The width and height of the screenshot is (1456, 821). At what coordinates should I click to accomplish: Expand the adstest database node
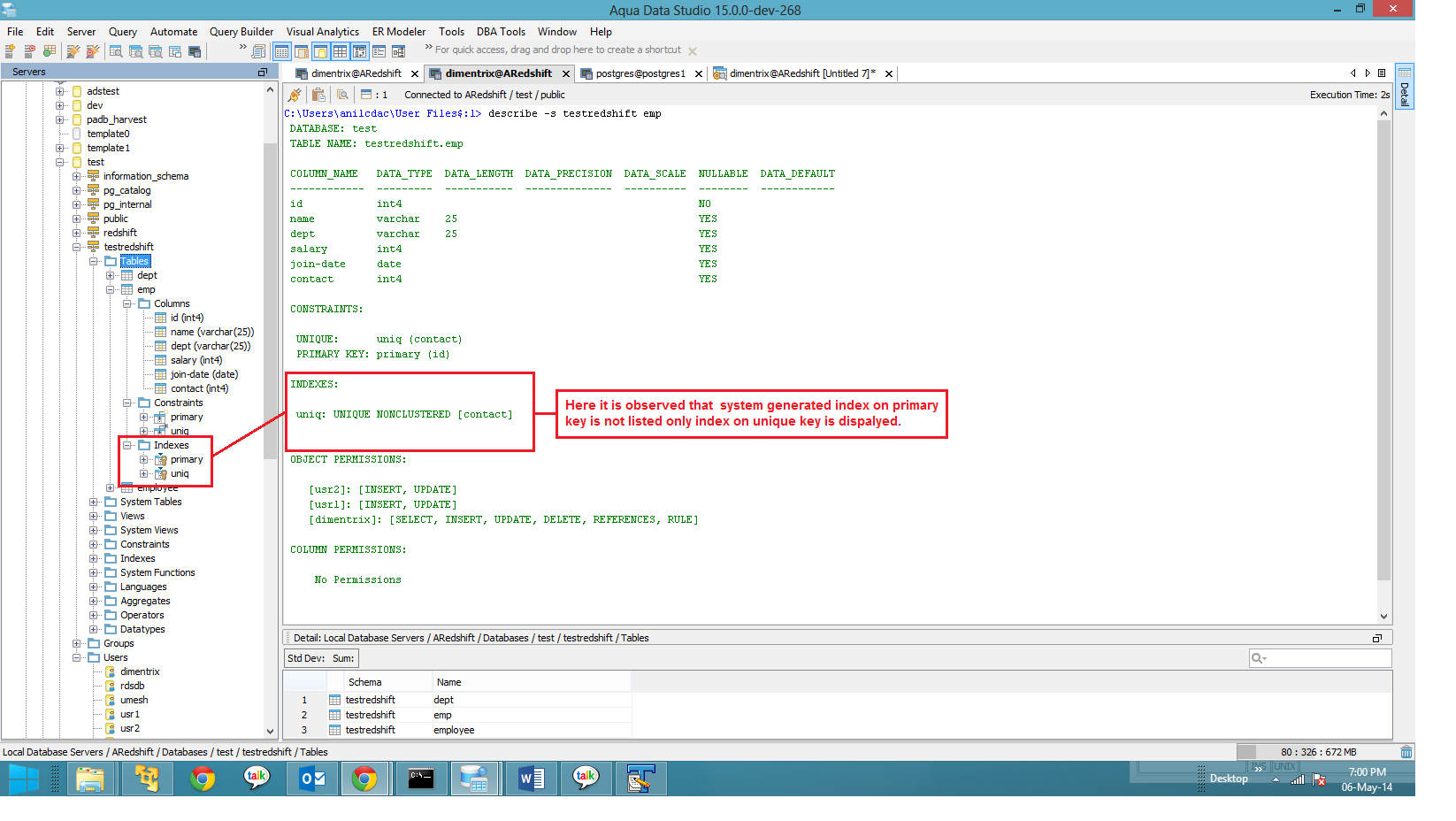point(60,91)
